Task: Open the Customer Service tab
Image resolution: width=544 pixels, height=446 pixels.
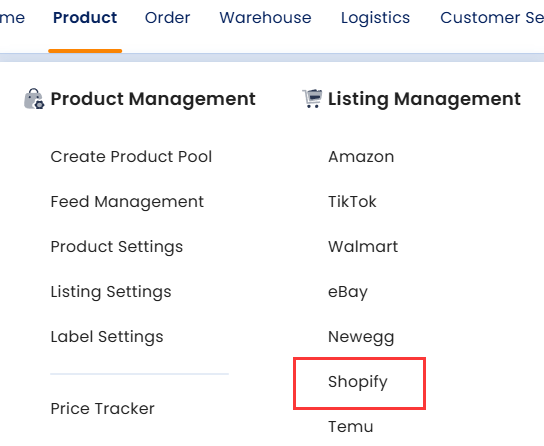Action: point(492,18)
